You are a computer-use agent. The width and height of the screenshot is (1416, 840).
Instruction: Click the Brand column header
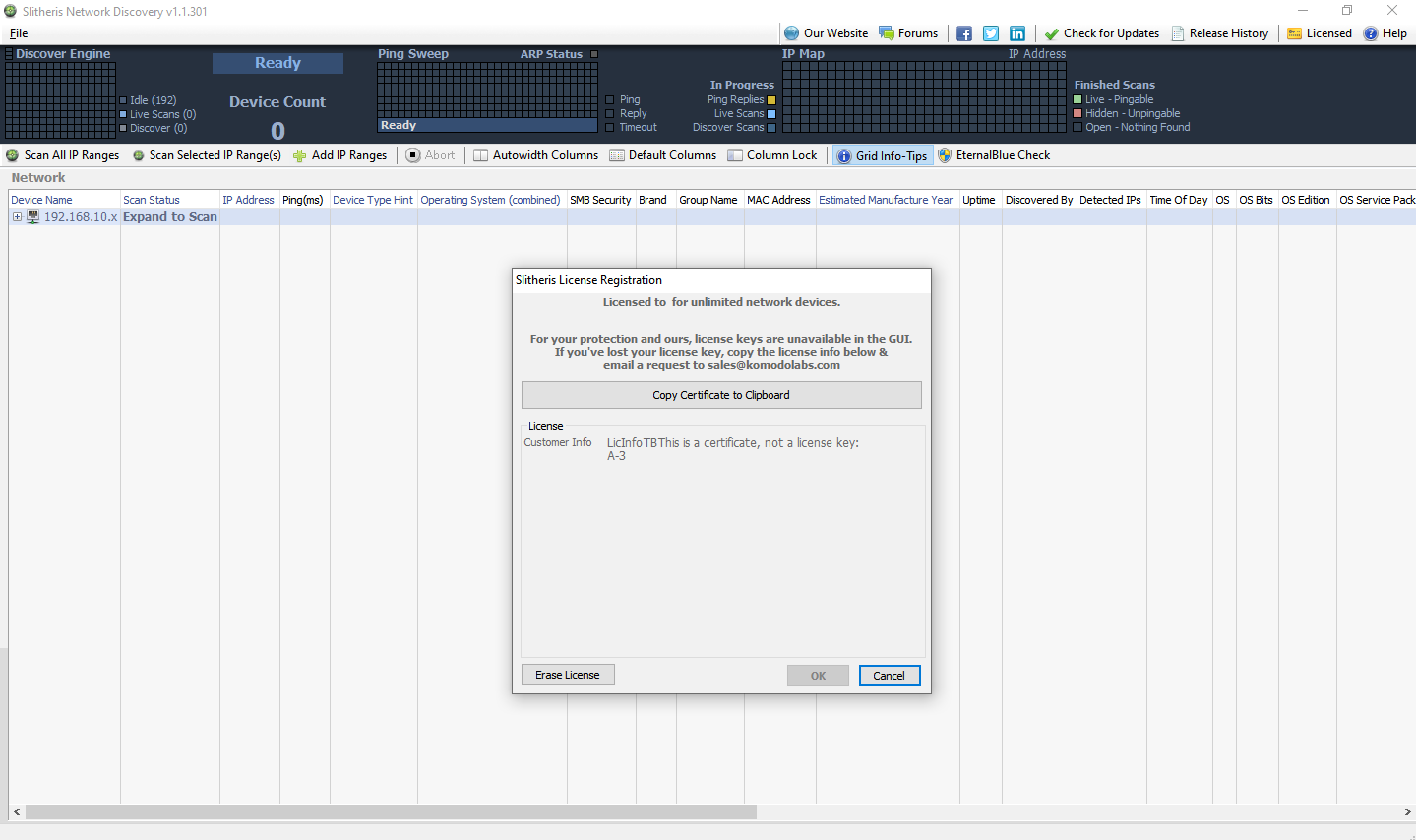655,200
